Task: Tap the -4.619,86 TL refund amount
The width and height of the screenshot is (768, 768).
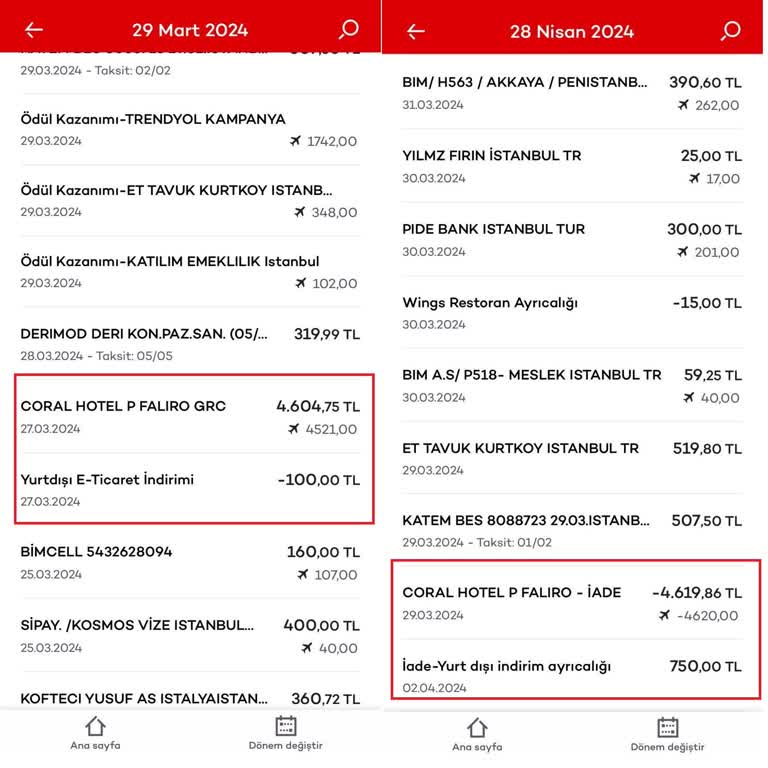Action: 697,593
